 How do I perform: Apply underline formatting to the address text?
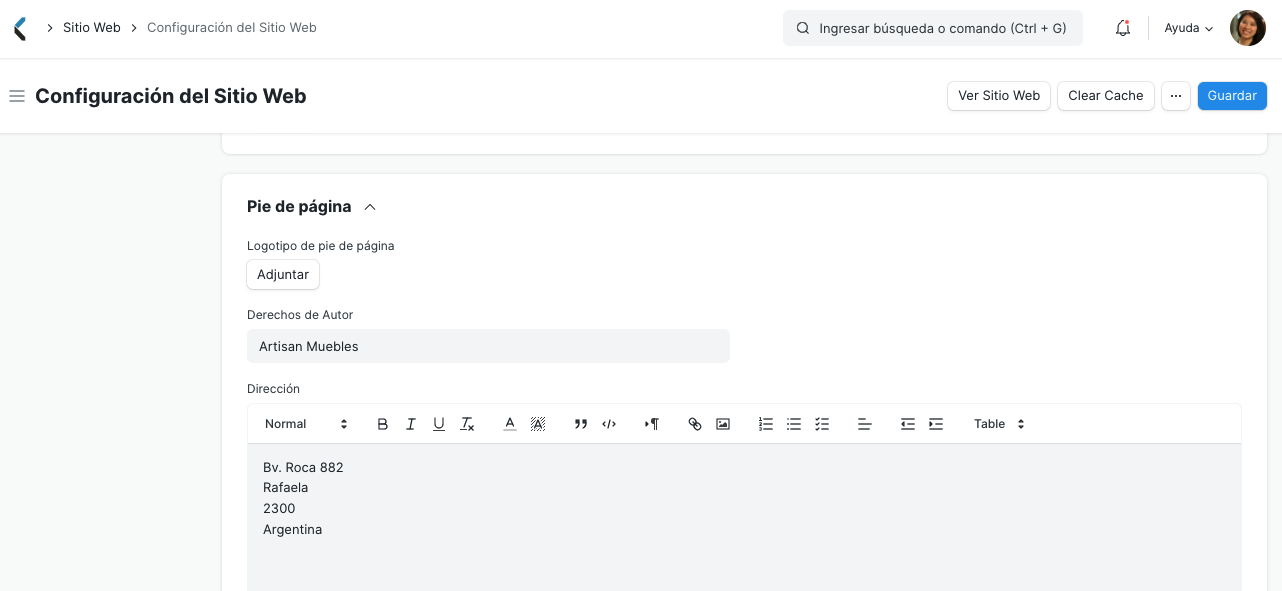[438, 423]
